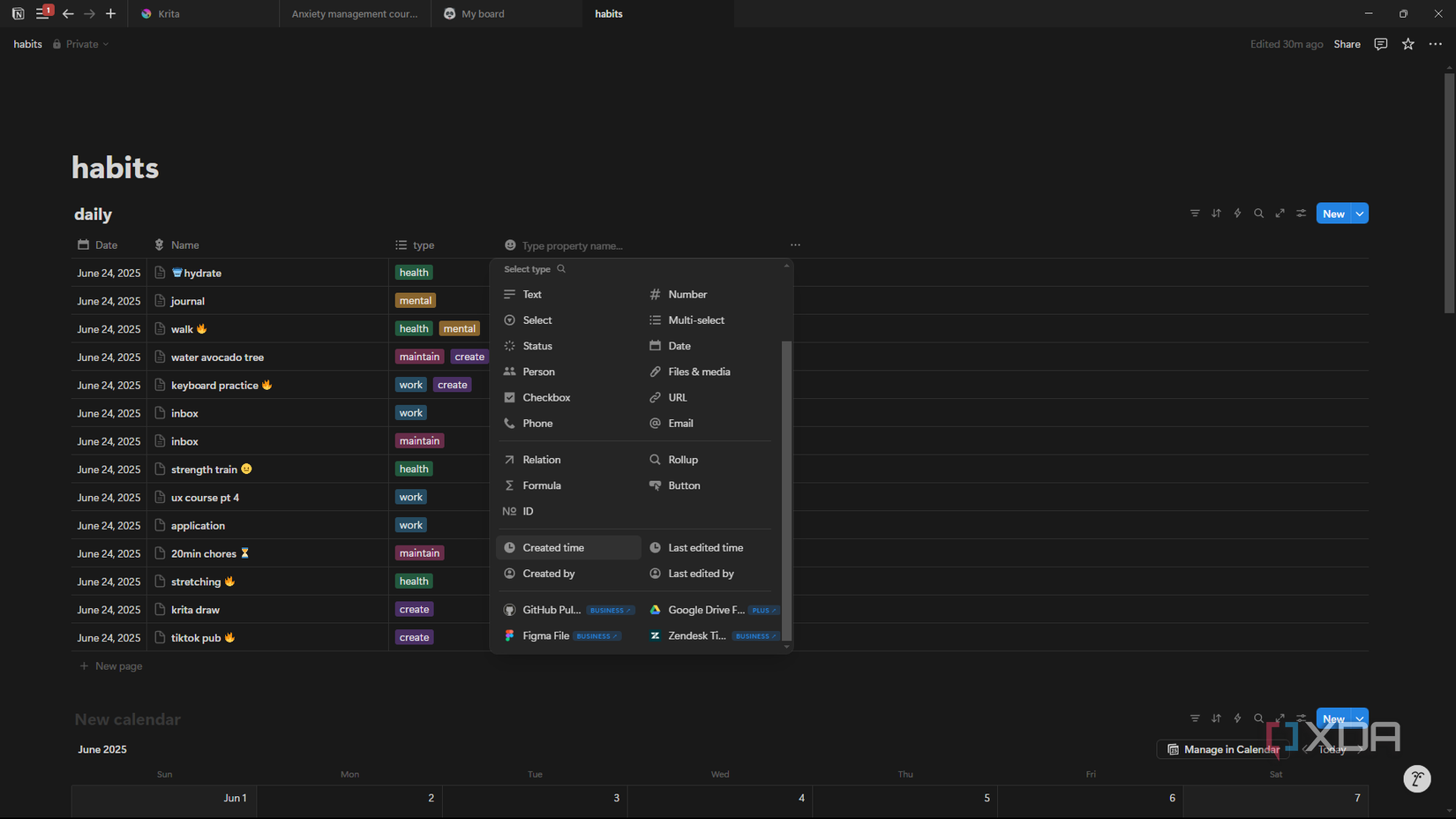Click the sort icon in daily toolbar

point(1216,214)
